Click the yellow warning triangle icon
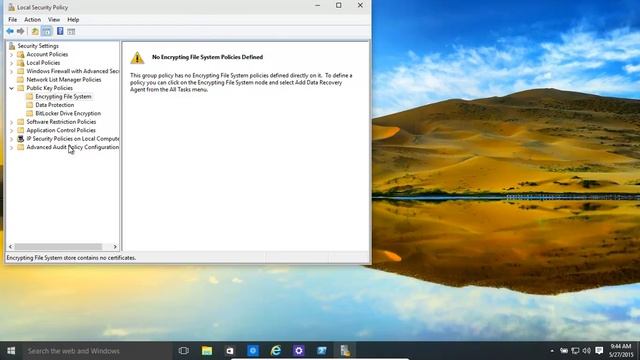640x360 pixels. (137, 58)
